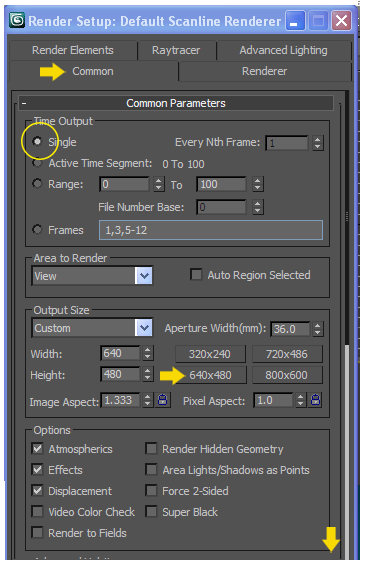Set output size to 320x240 preset
Image resolution: width=365 pixels, height=566 pixels.
pos(210,354)
